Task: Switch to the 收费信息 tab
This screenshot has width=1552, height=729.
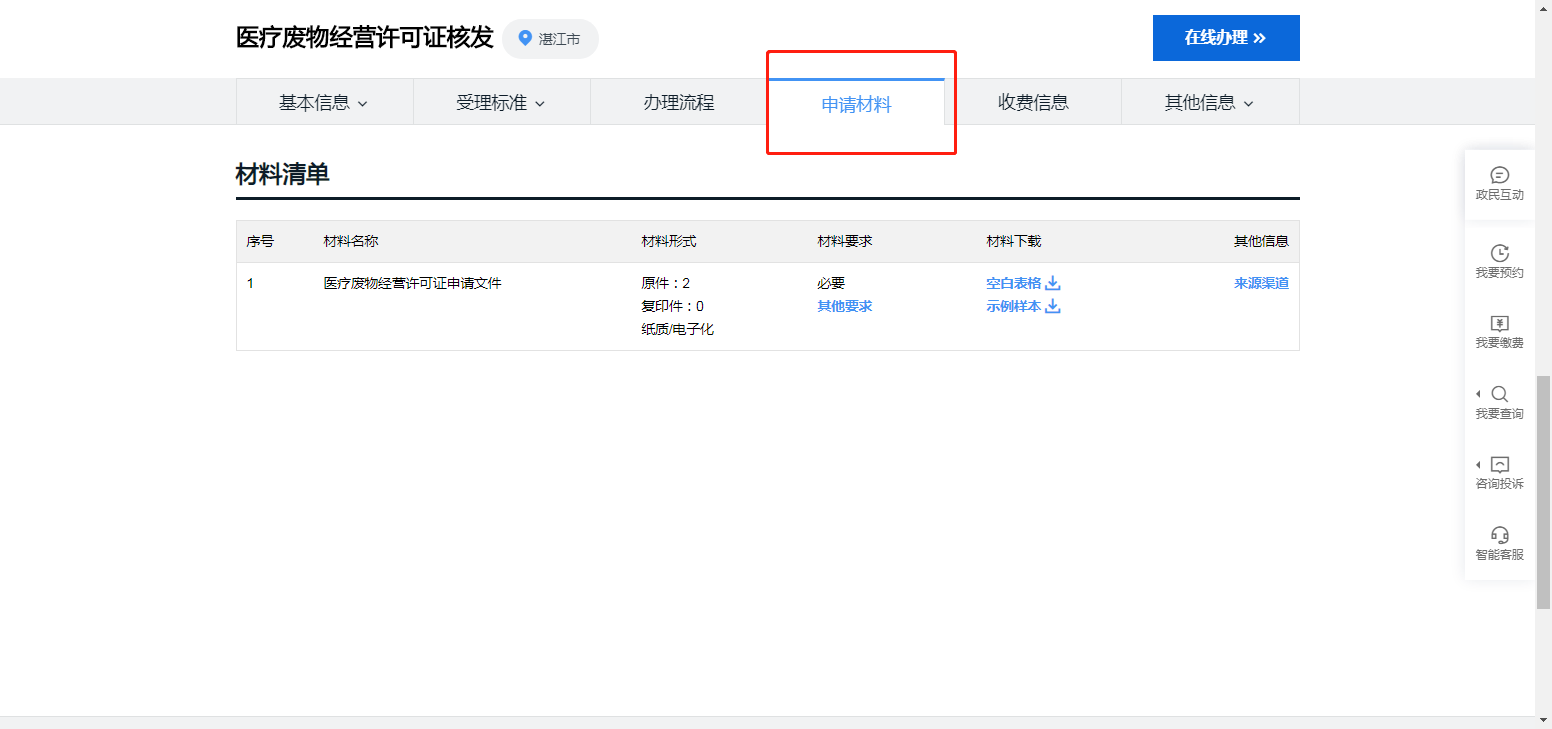Action: point(1033,102)
